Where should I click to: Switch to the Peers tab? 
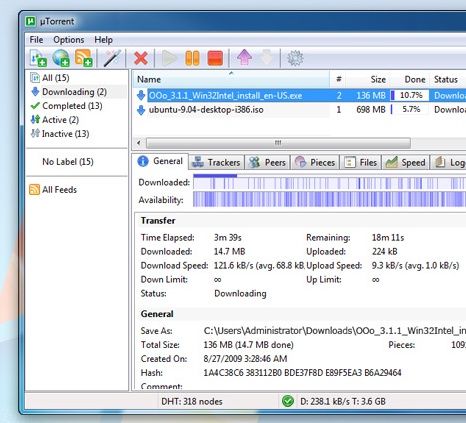click(268, 162)
